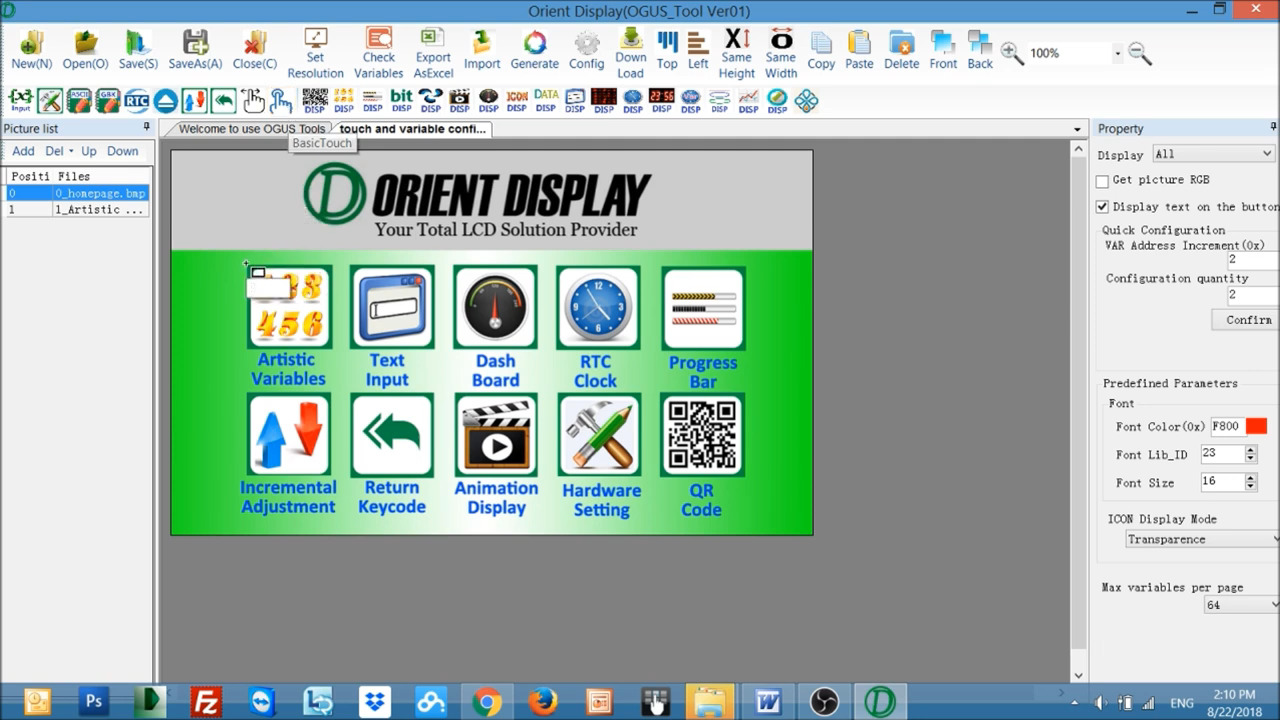The height and width of the screenshot is (720, 1280).
Task: Select the animation clapperboard DISP tool
Action: pyautogui.click(x=459, y=100)
